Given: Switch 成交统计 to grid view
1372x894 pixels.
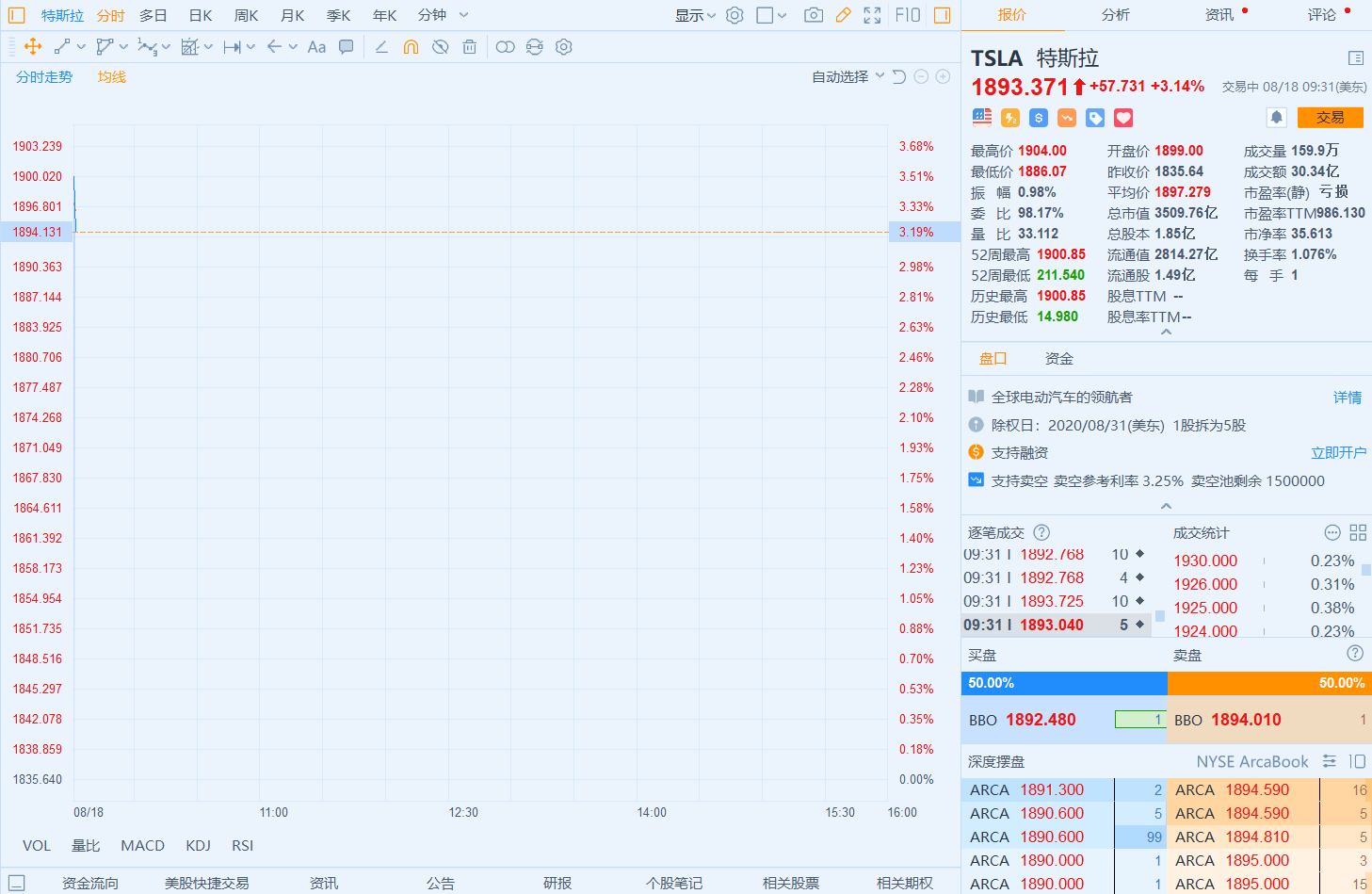Looking at the screenshot, I should pyautogui.click(x=1358, y=532).
